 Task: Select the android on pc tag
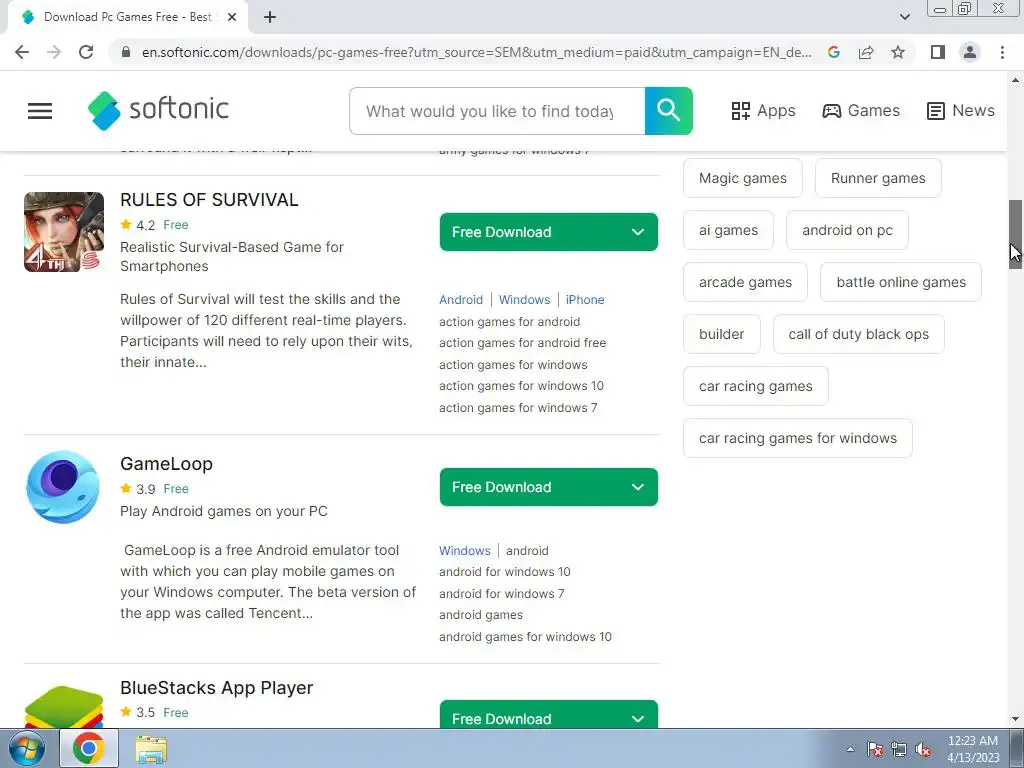tap(847, 230)
